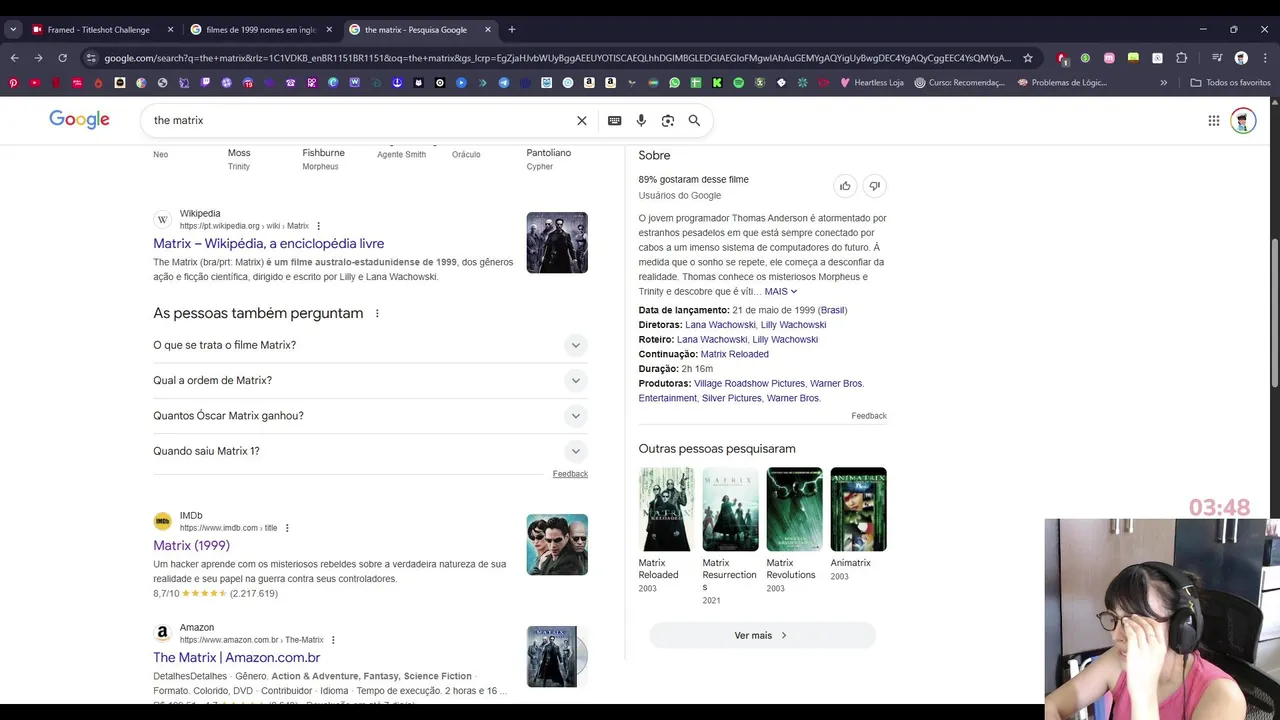Open the Matrix Reloaded continuation link
The width and height of the screenshot is (1280, 720).
click(734, 354)
